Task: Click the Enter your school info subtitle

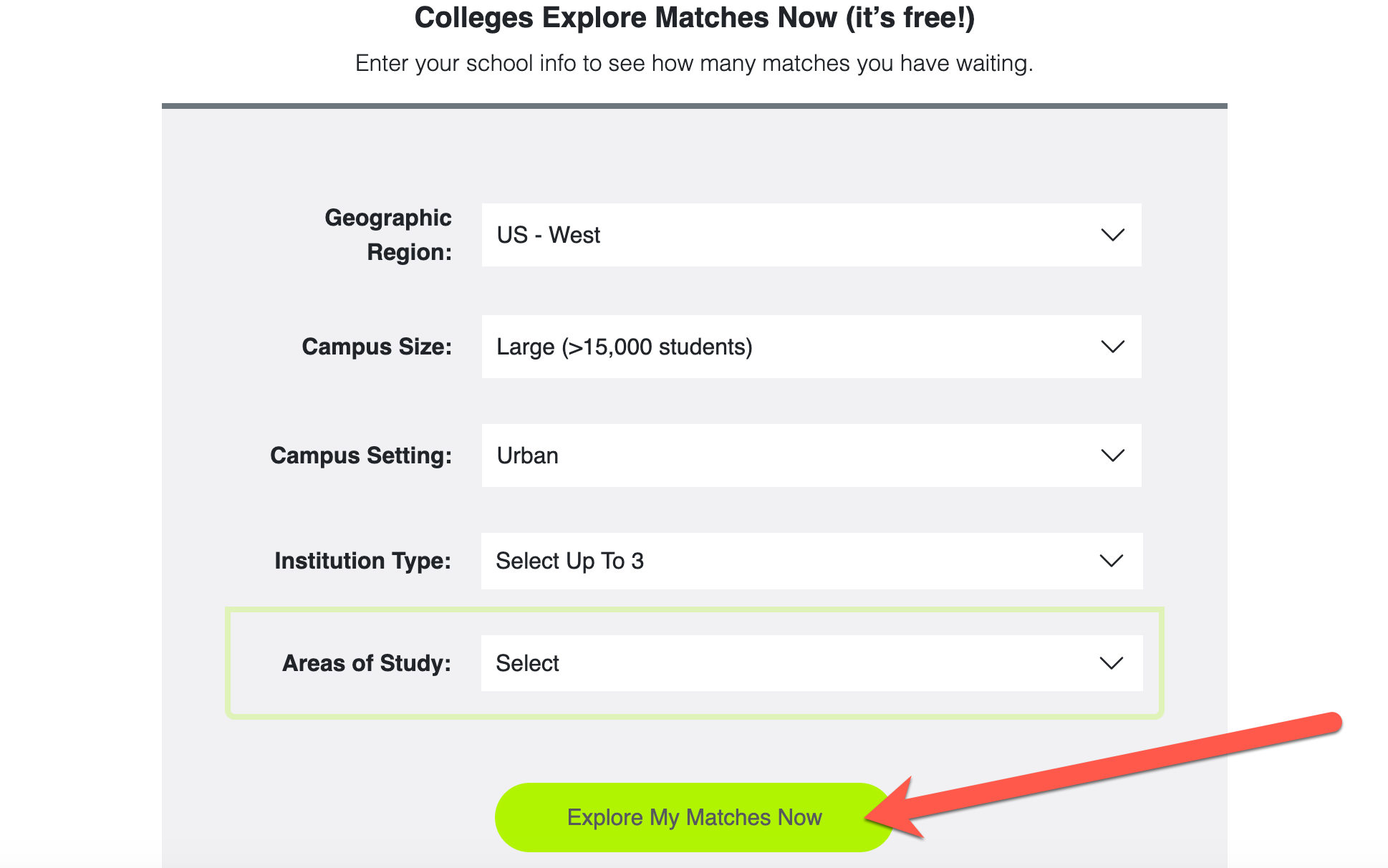Action: pyautogui.click(x=694, y=63)
